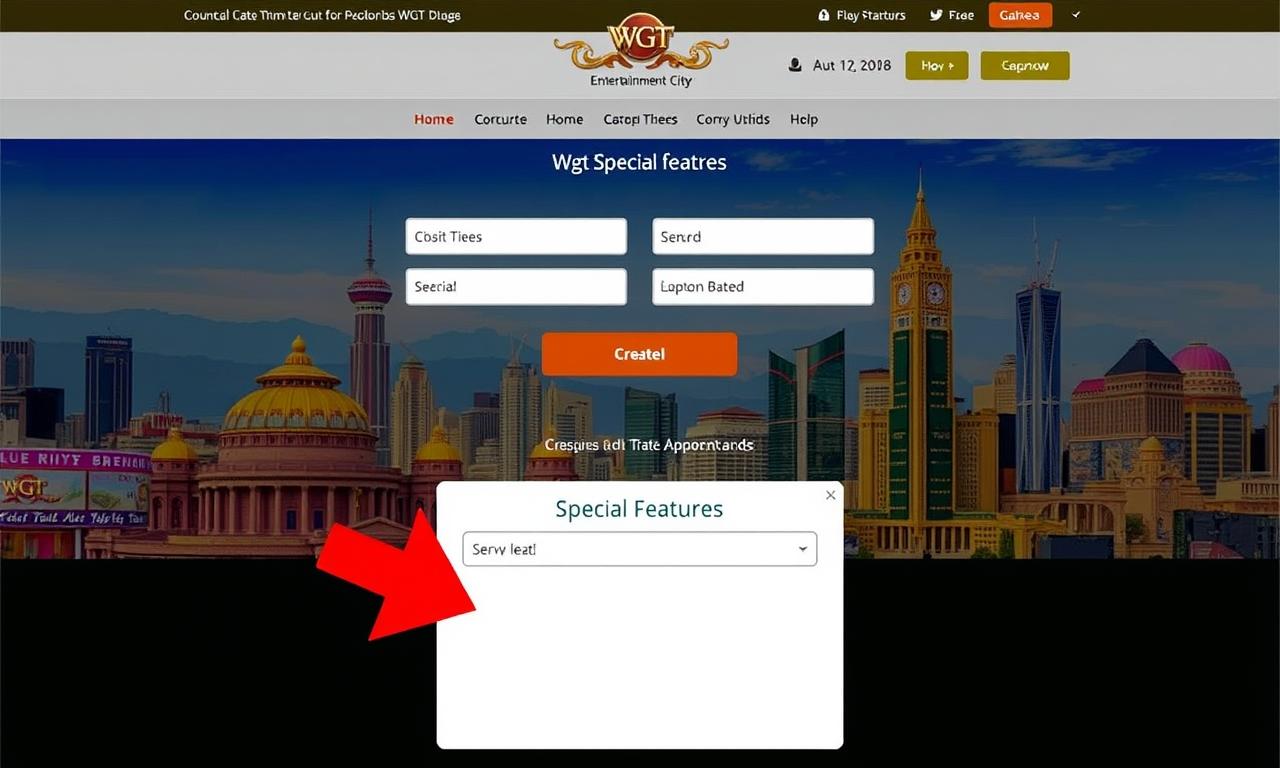Click the user icon beside the date
The width and height of the screenshot is (1280, 768).
click(795, 65)
